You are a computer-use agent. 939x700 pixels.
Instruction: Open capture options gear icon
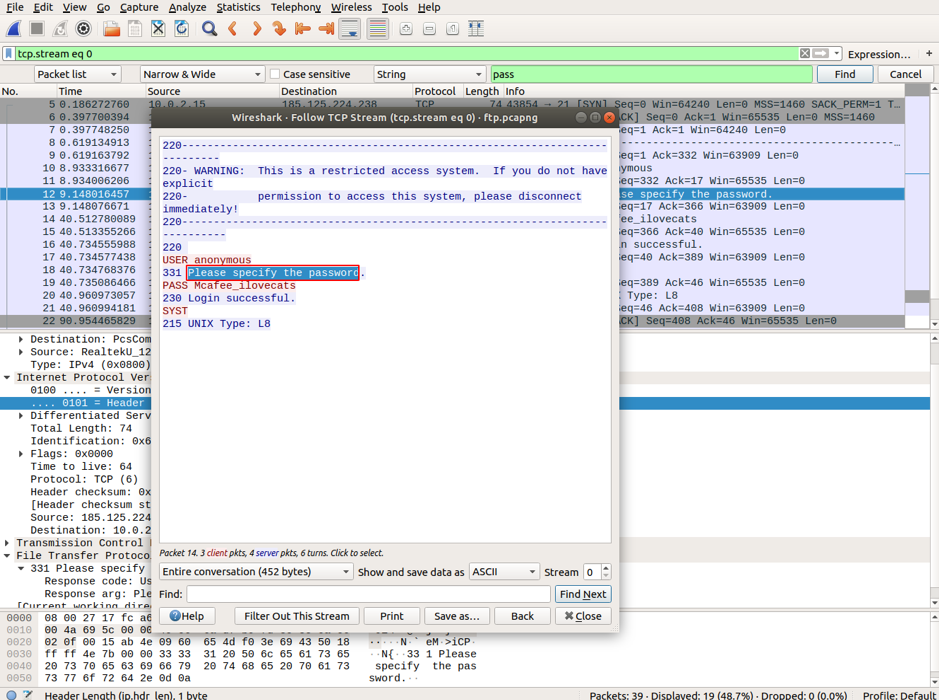84,29
